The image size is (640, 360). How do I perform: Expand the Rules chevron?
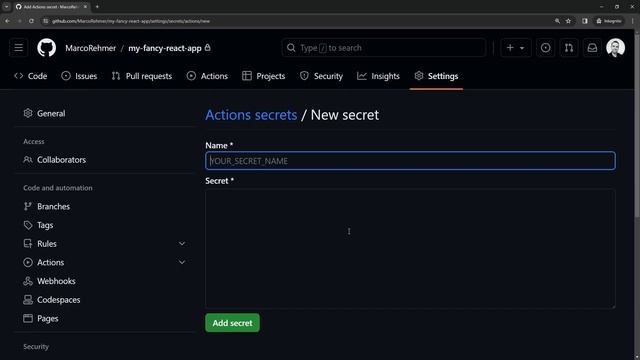click(x=182, y=244)
